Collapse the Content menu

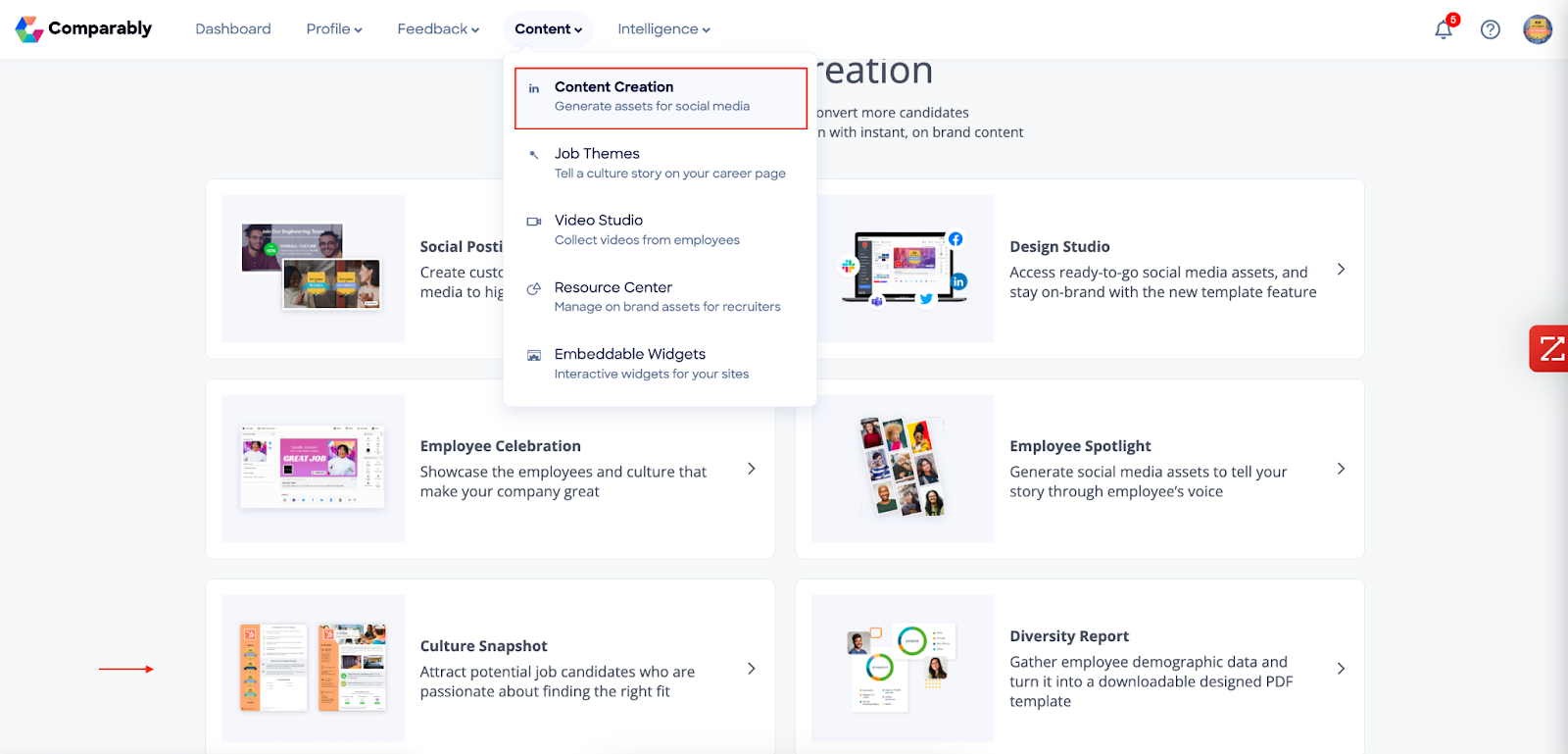(x=549, y=29)
